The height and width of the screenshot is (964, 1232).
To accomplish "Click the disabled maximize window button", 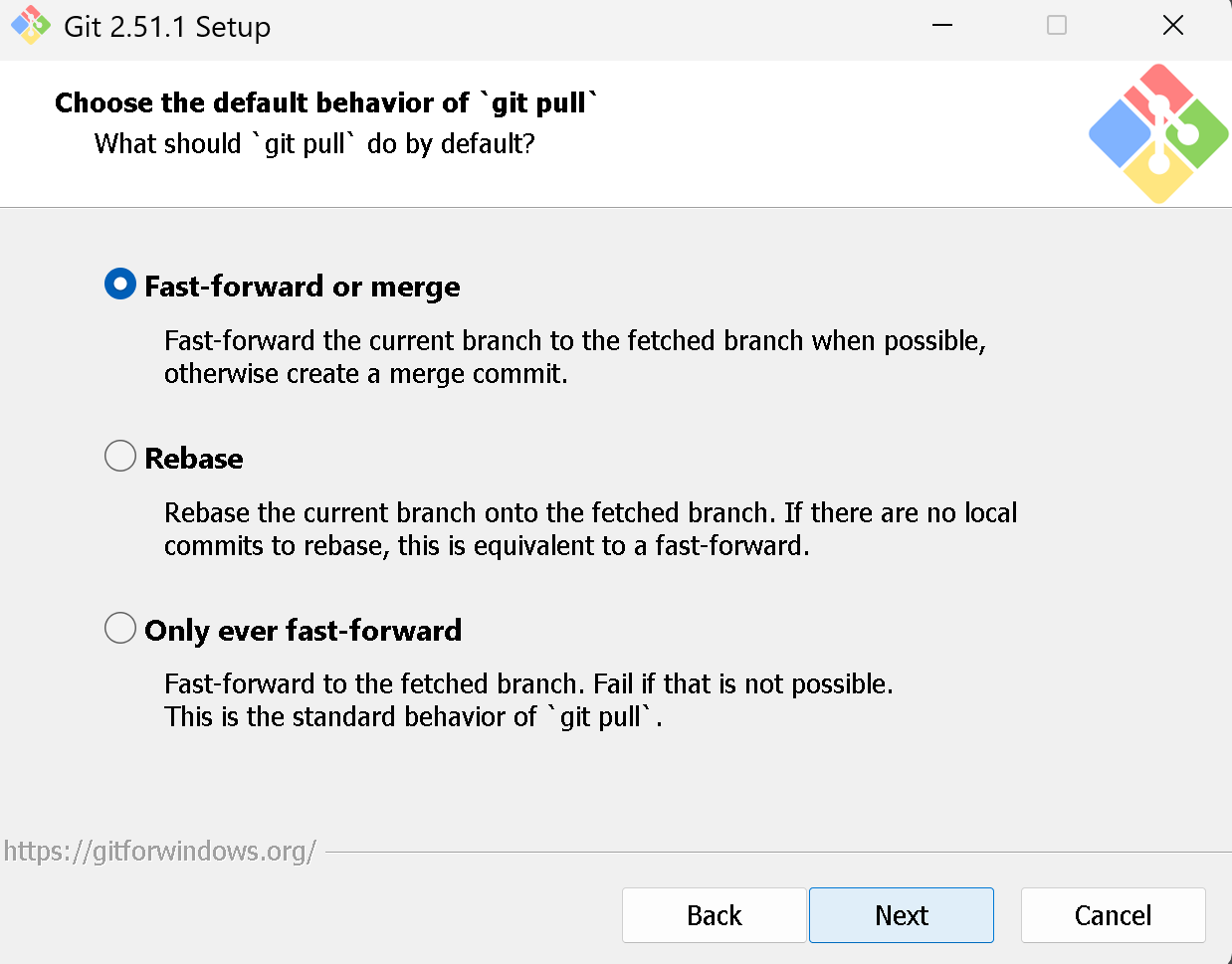I will pyautogui.click(x=1057, y=26).
